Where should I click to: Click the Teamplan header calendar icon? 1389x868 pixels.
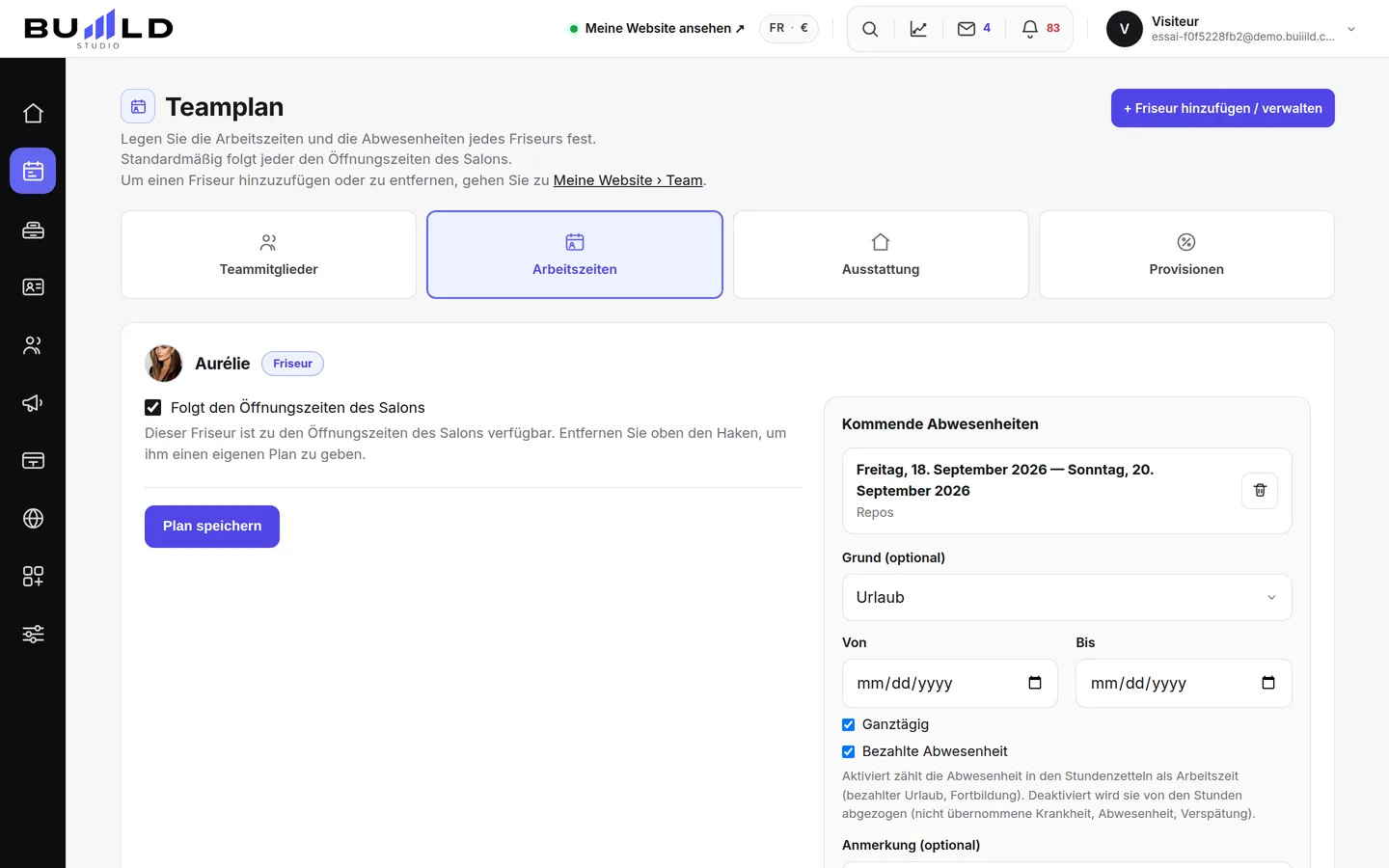pos(138,106)
